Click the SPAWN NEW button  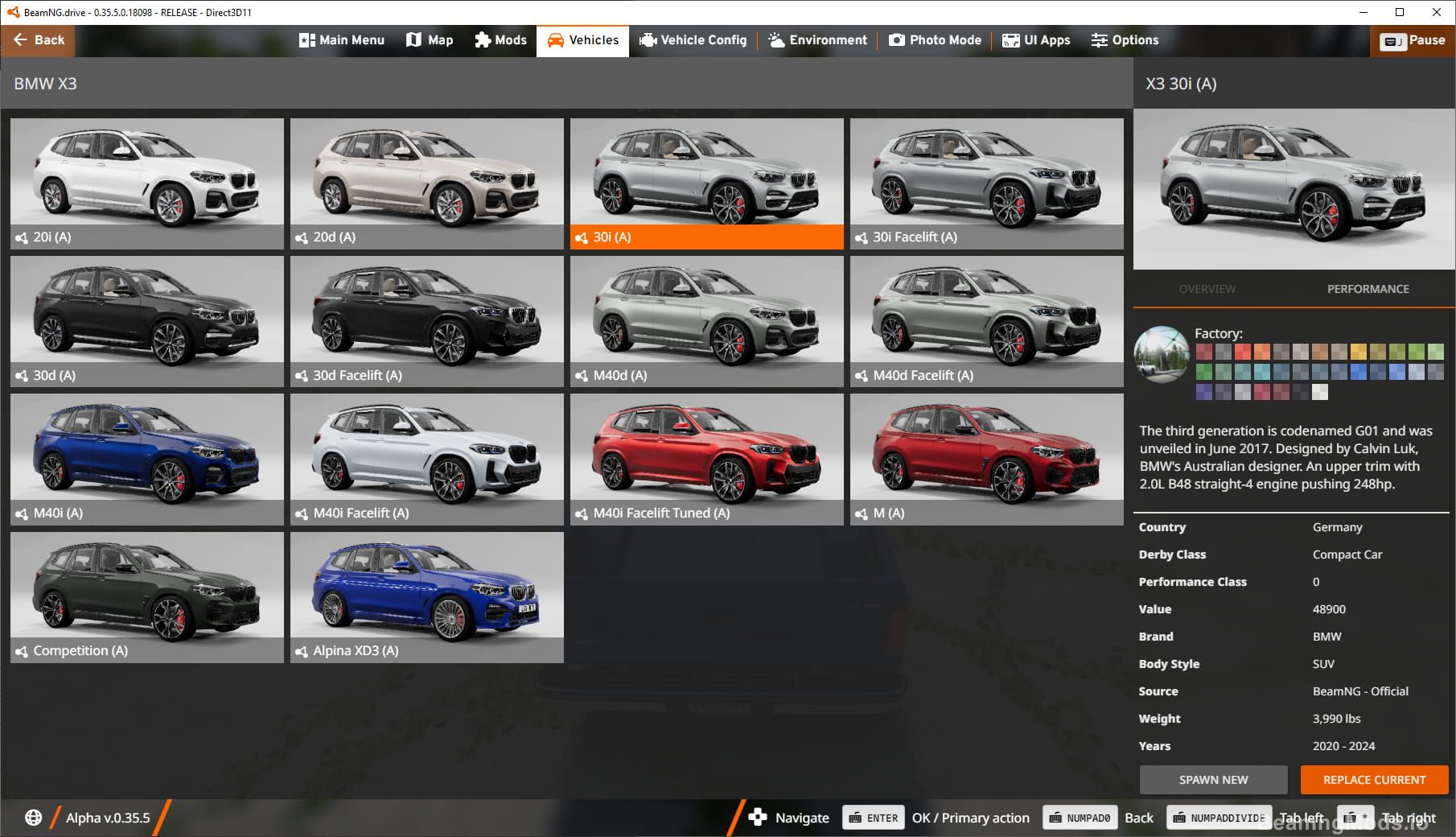click(1213, 780)
